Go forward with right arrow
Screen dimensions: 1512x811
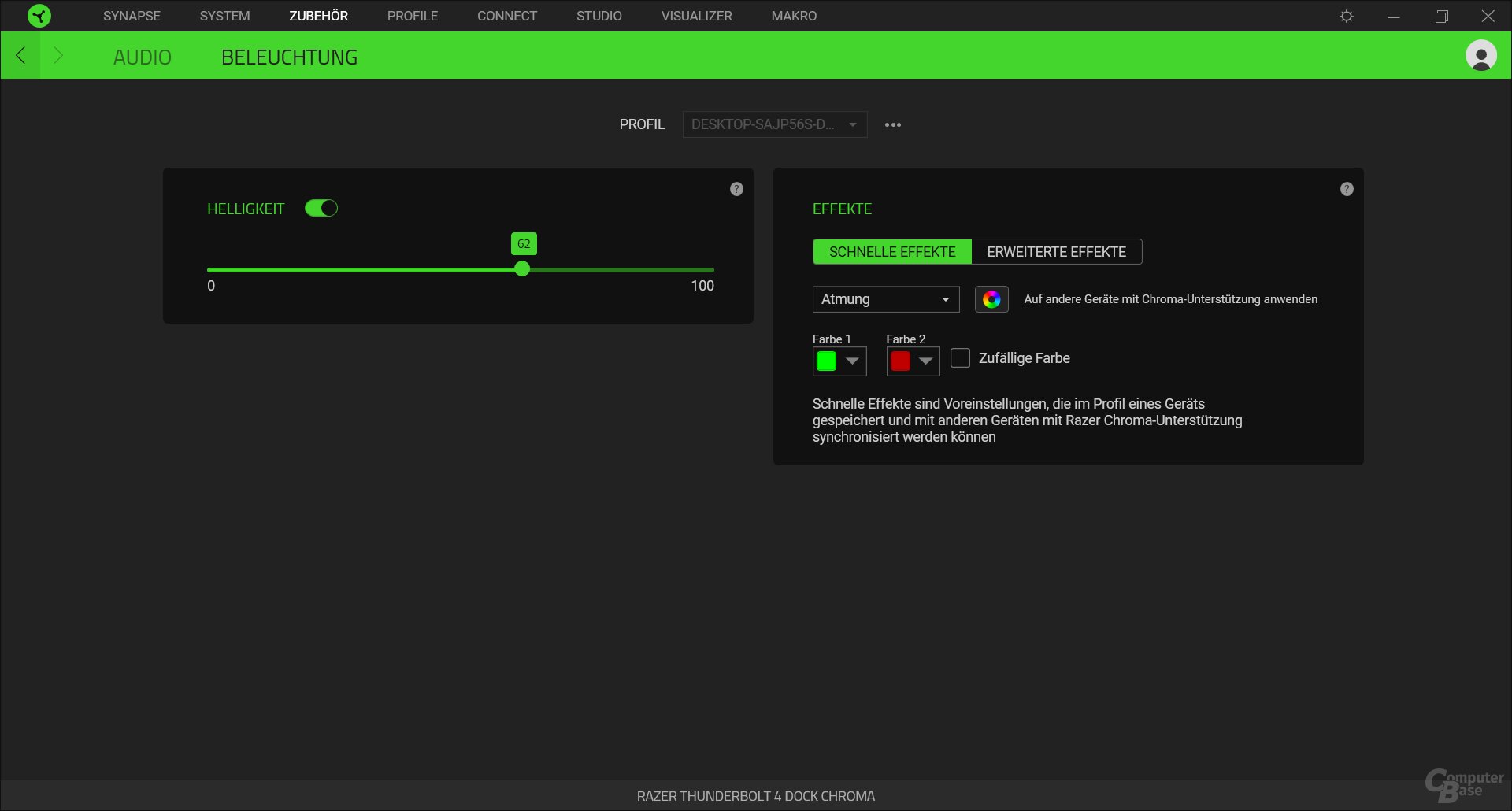(x=58, y=55)
